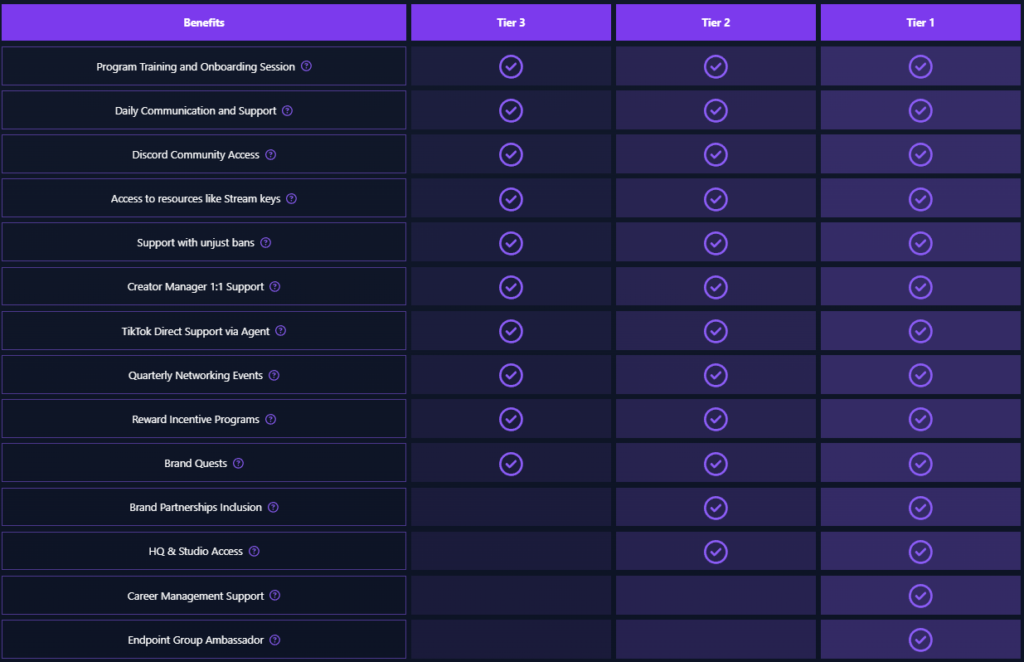Viewport: 1024px width, 662px height.
Task: Select the Tier 2 column header
Action: [x=715, y=23]
